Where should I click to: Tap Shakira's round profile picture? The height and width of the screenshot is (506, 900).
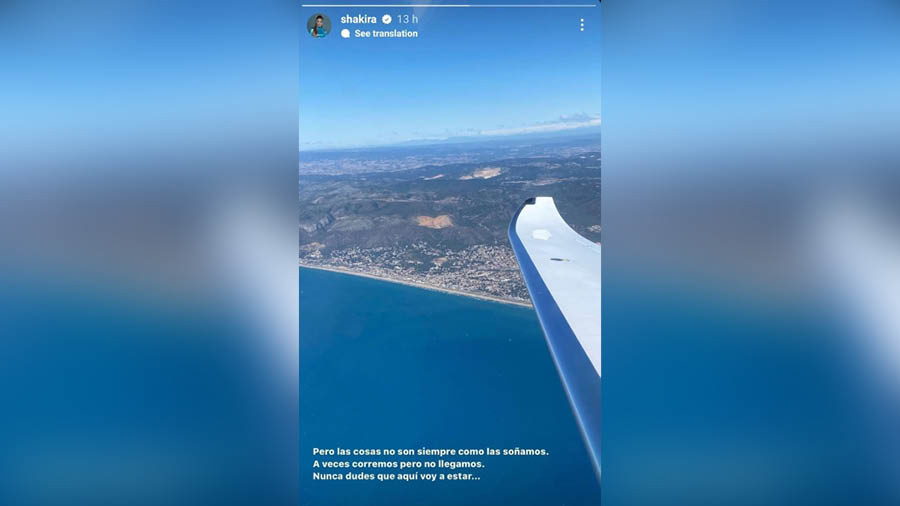tap(319, 26)
